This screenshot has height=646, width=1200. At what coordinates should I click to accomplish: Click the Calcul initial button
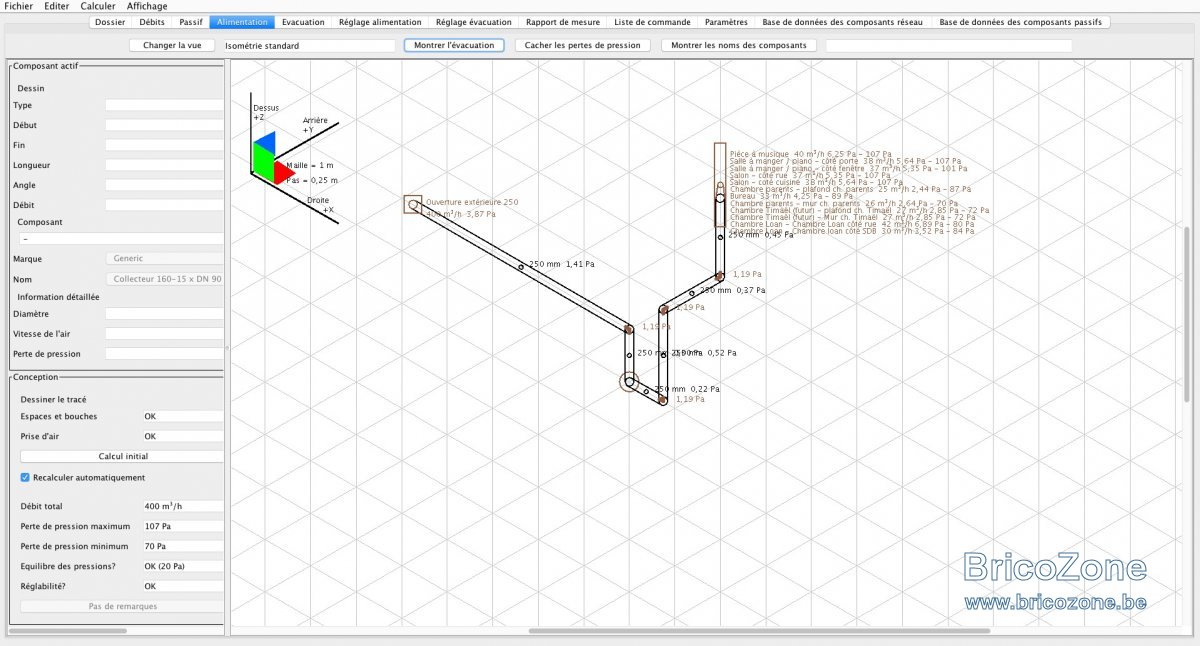[122, 456]
